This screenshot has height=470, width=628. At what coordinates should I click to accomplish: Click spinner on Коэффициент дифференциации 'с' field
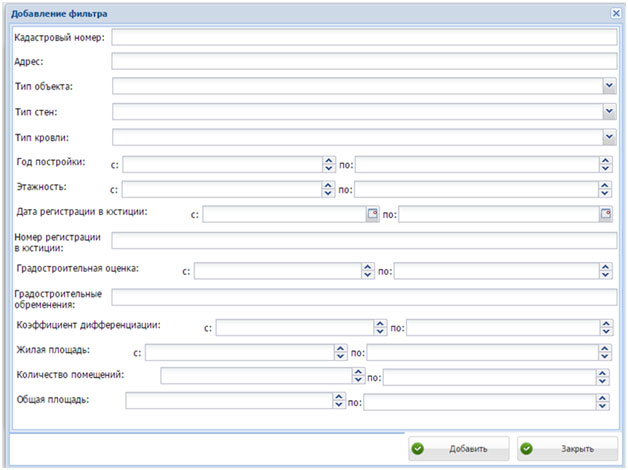point(380,327)
